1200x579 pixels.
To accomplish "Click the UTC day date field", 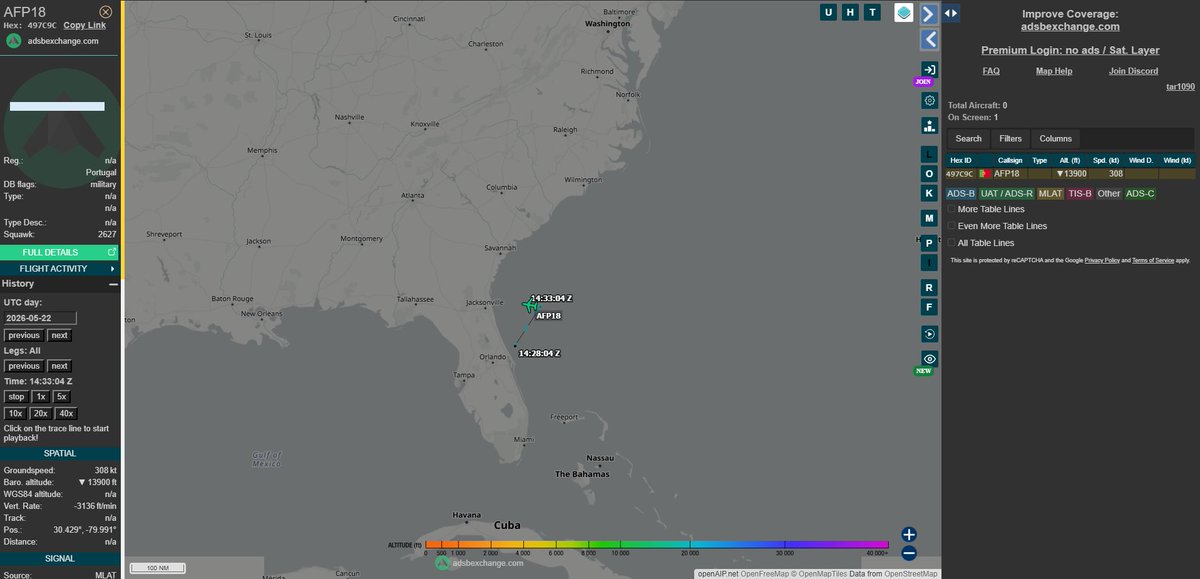I will (40, 318).
